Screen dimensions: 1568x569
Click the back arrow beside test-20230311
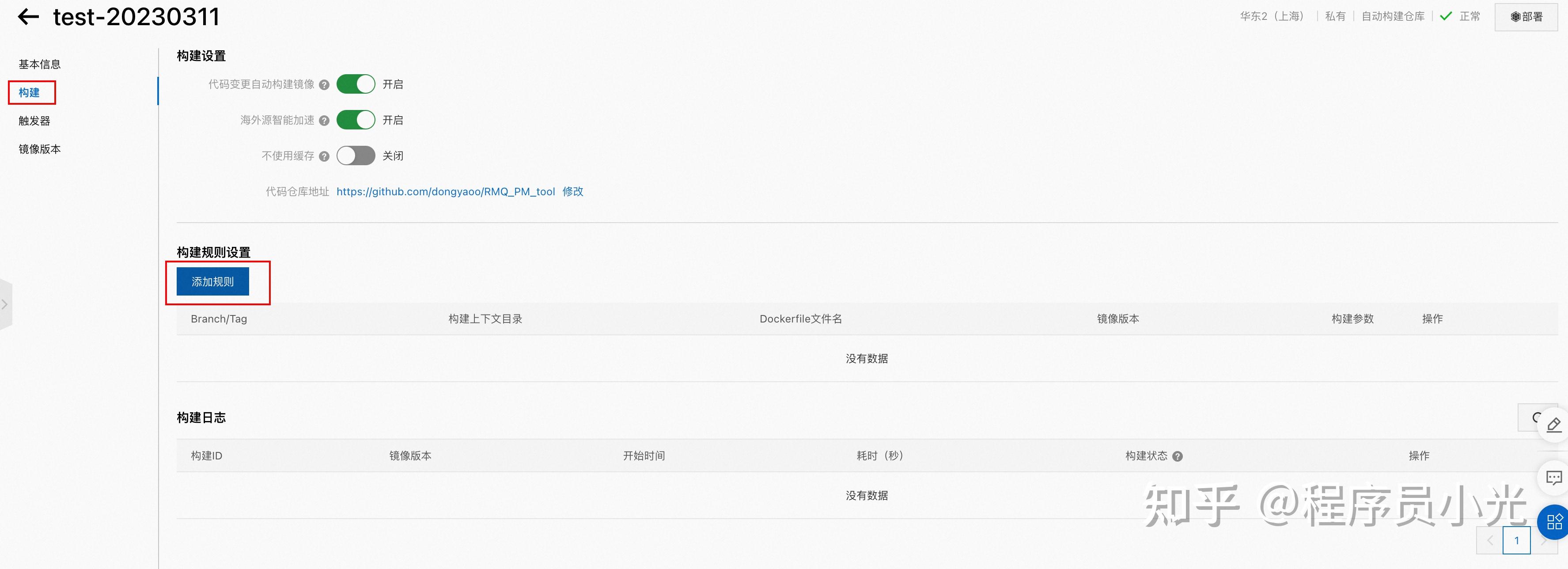tap(28, 17)
